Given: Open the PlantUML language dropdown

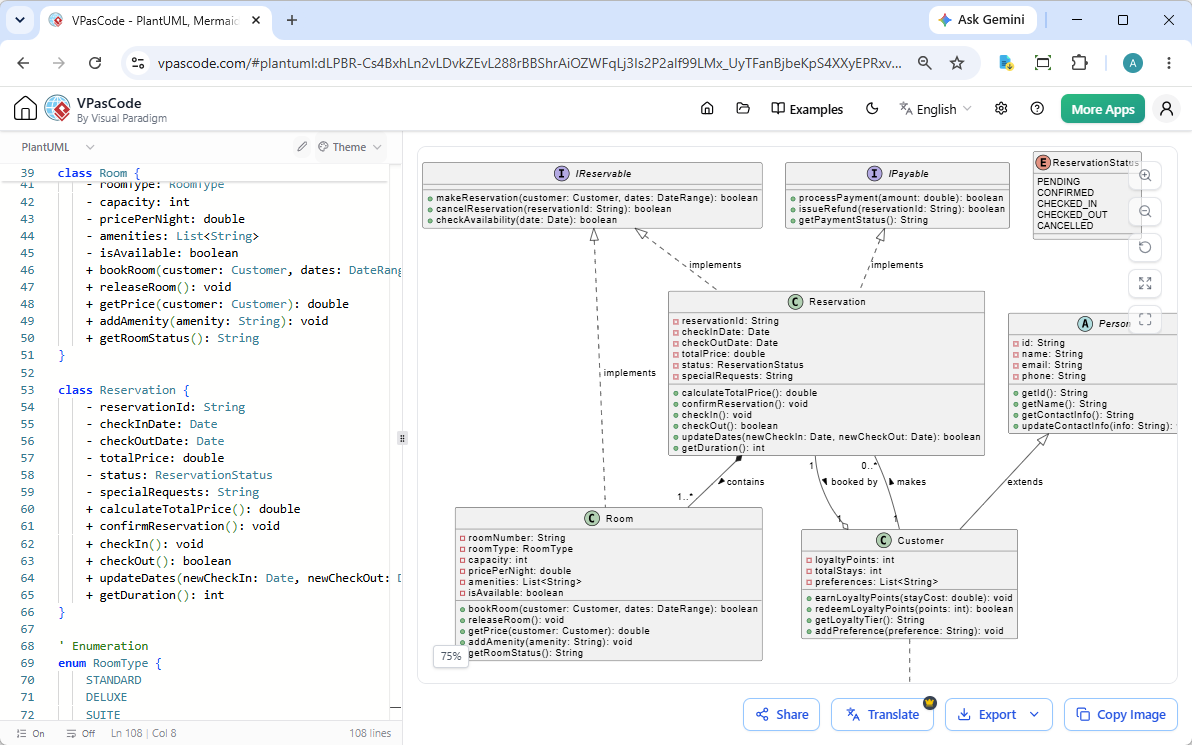Looking at the screenshot, I should (58, 147).
